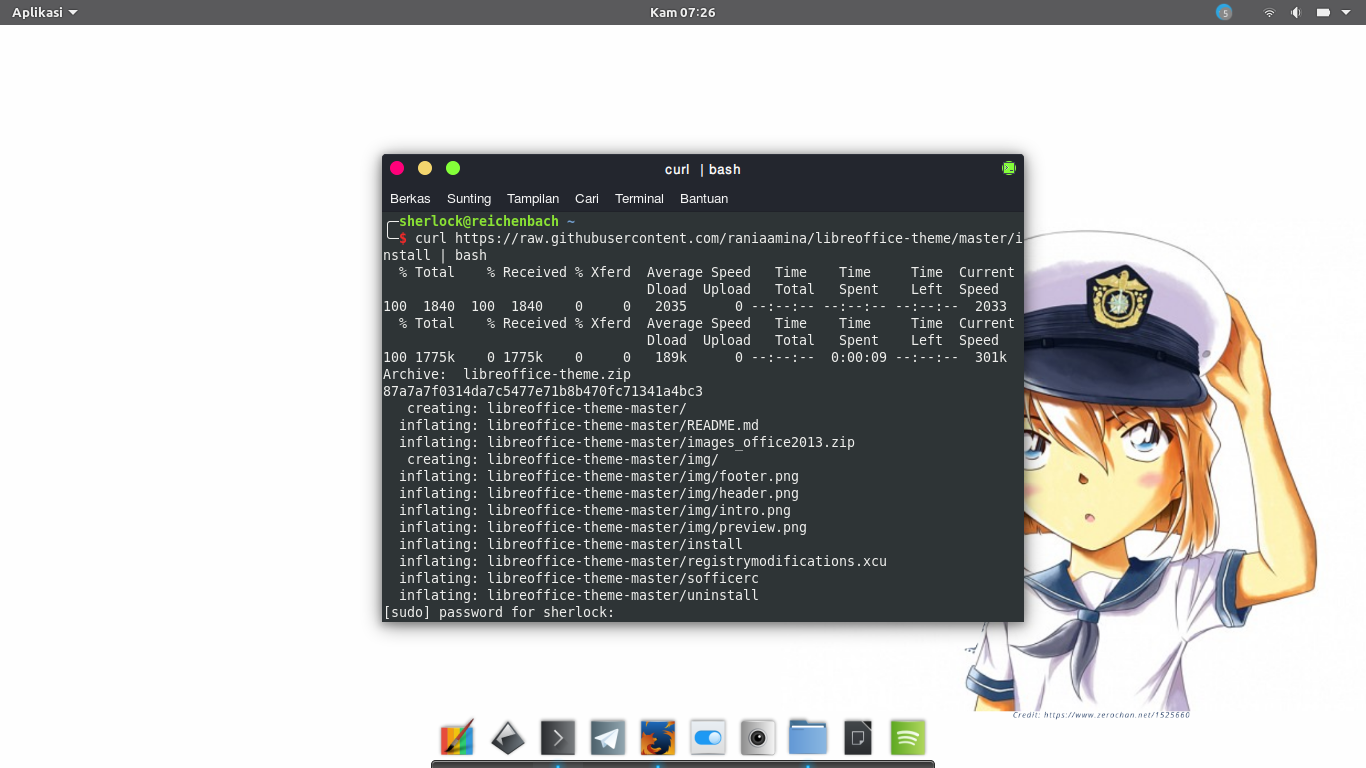
Task: Click the 'img/header.png' output line
Action: 599,493
